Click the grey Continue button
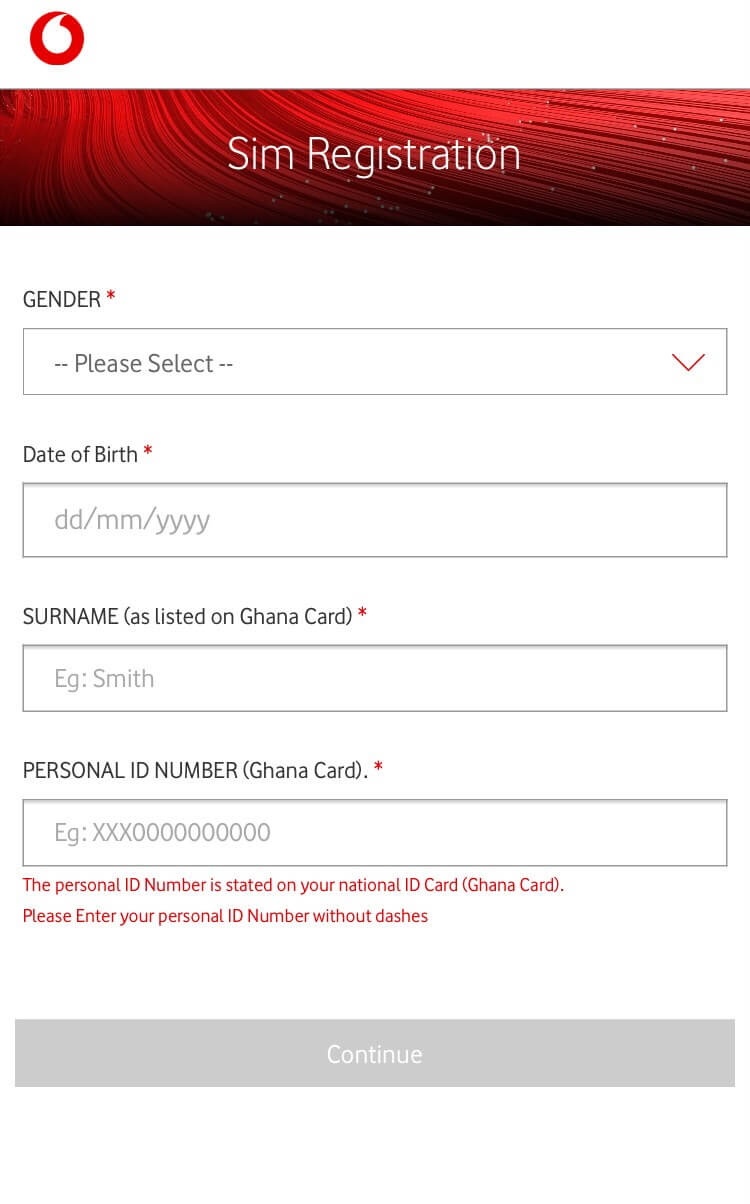 (375, 1053)
